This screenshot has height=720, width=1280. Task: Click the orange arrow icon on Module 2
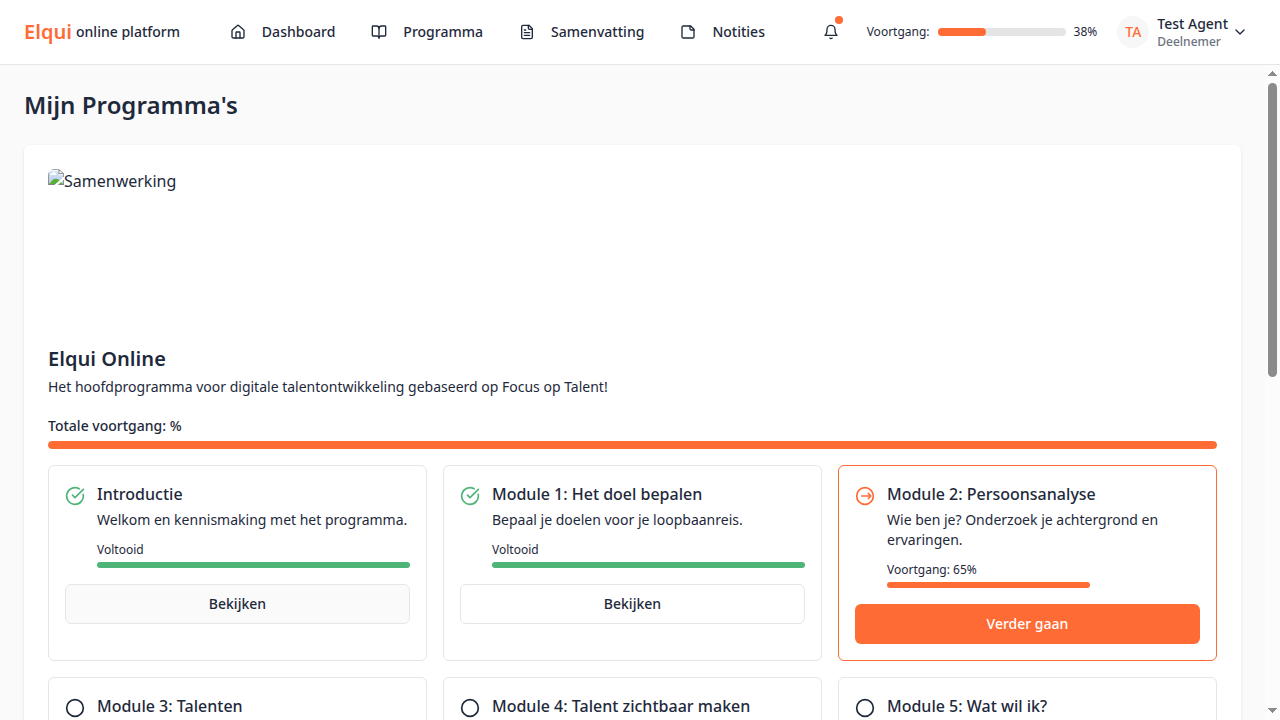864,495
